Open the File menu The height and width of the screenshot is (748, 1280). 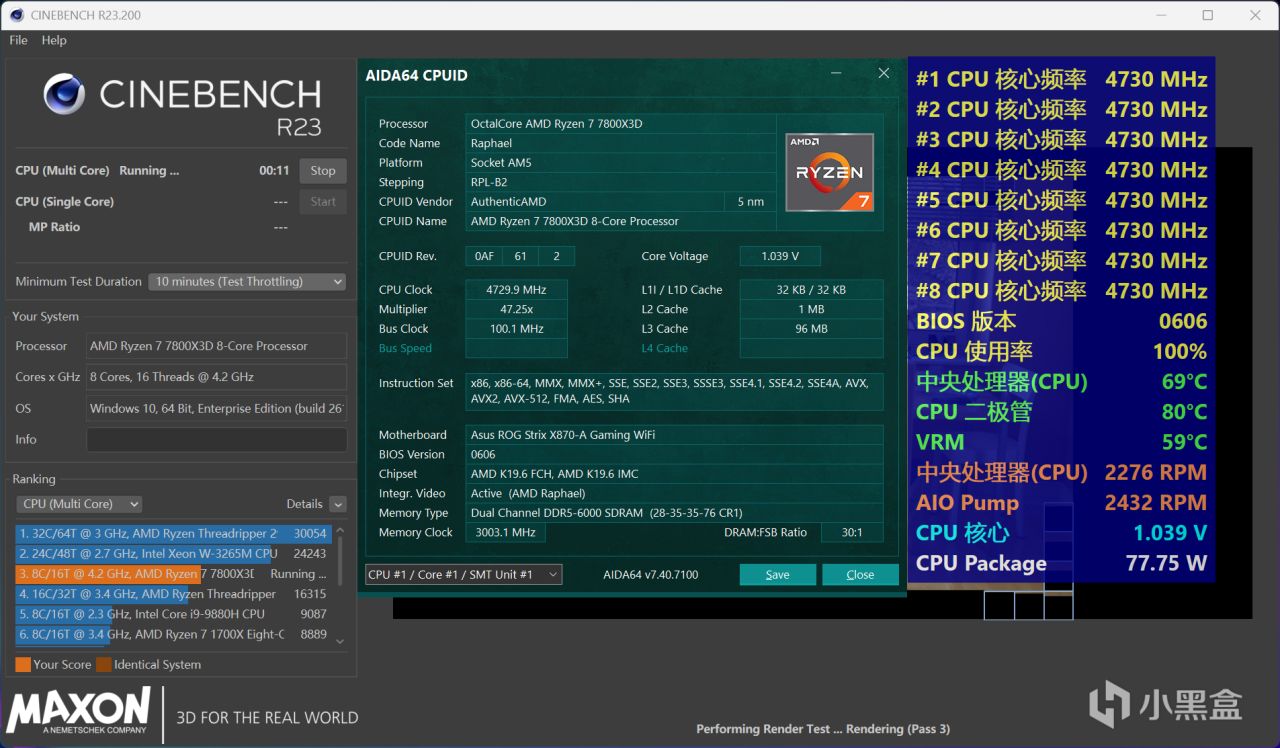click(18, 40)
